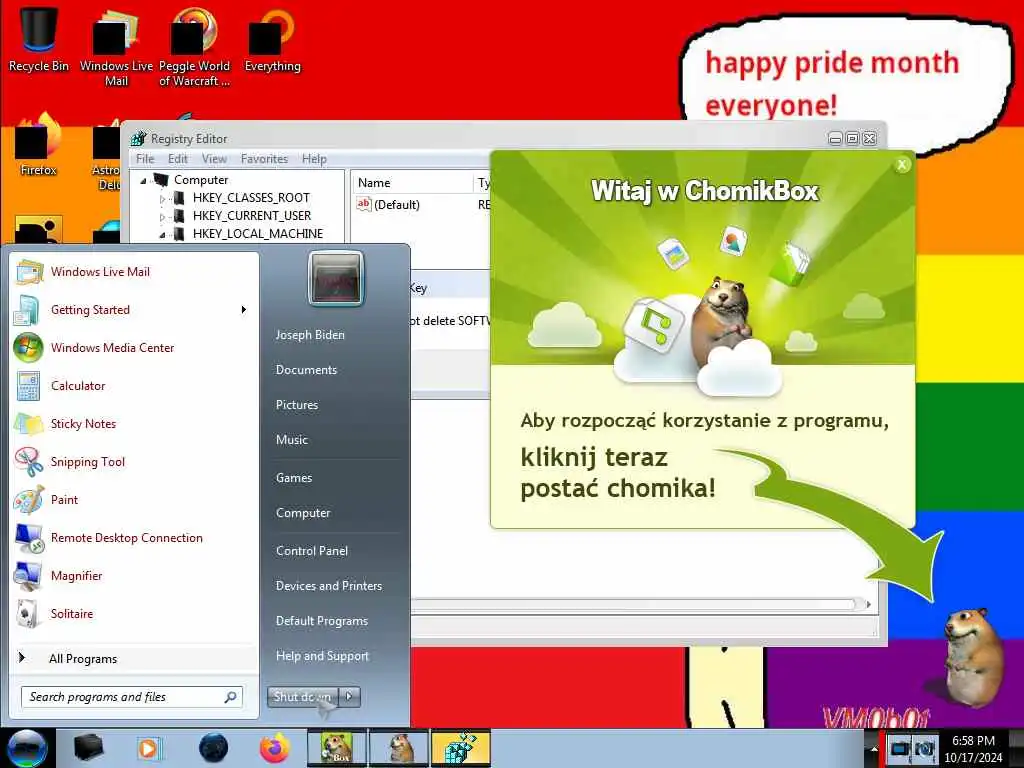
Task: Show hidden tray icons arrow
Action: [x=873, y=748]
